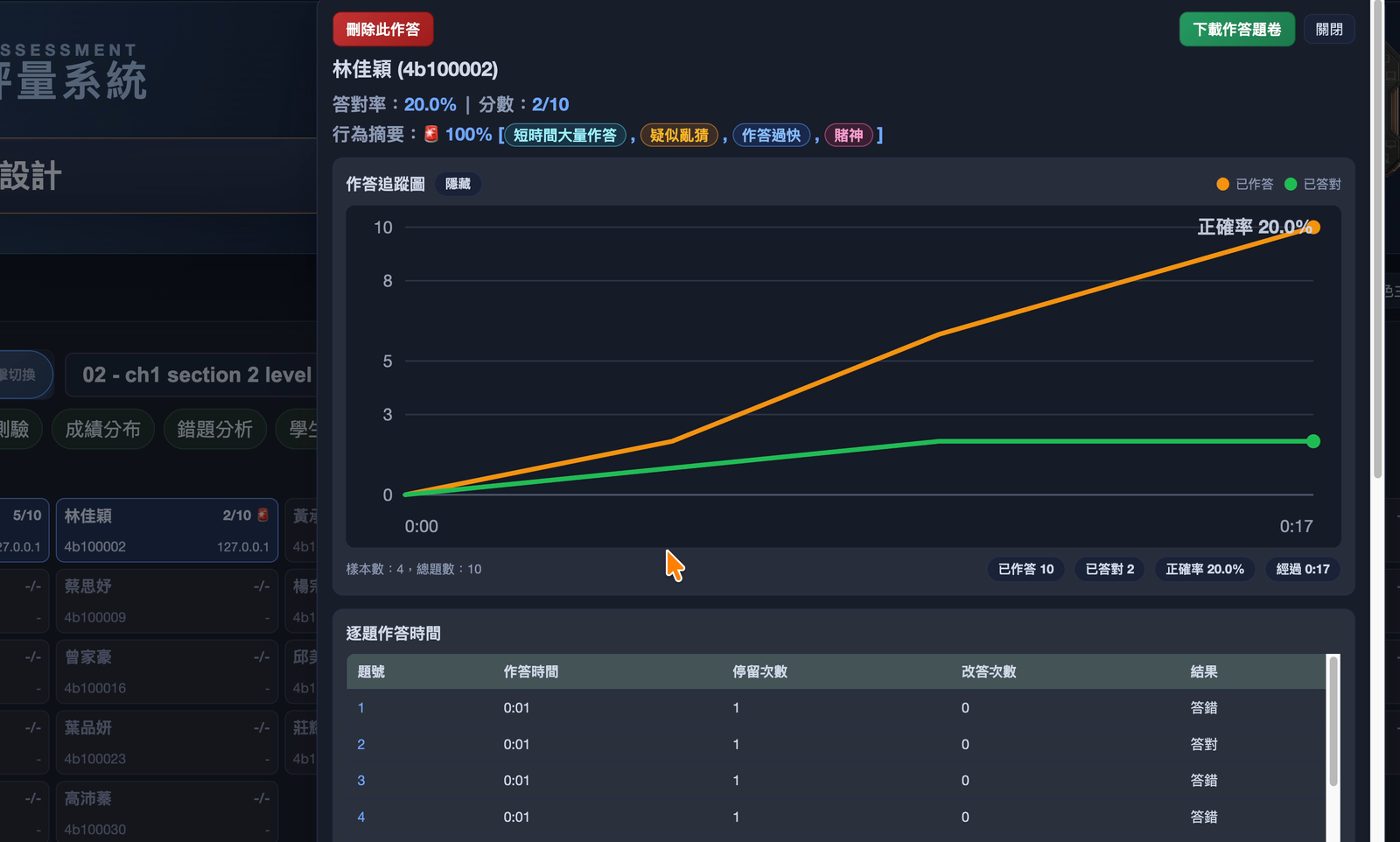Select the 林佳穎 student card
Viewport: 1400px width, 842px height.
pos(167,530)
